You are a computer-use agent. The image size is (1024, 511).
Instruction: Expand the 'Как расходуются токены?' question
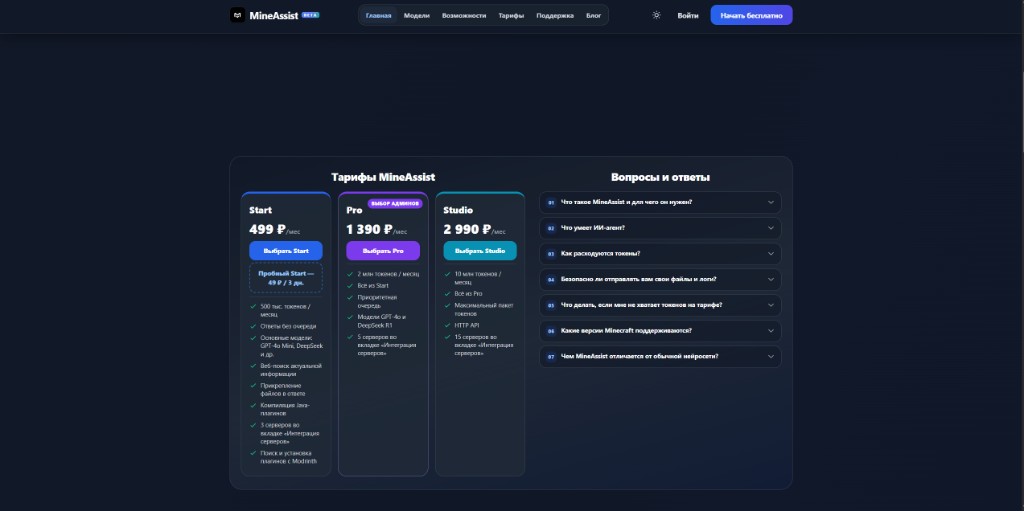click(x=660, y=254)
